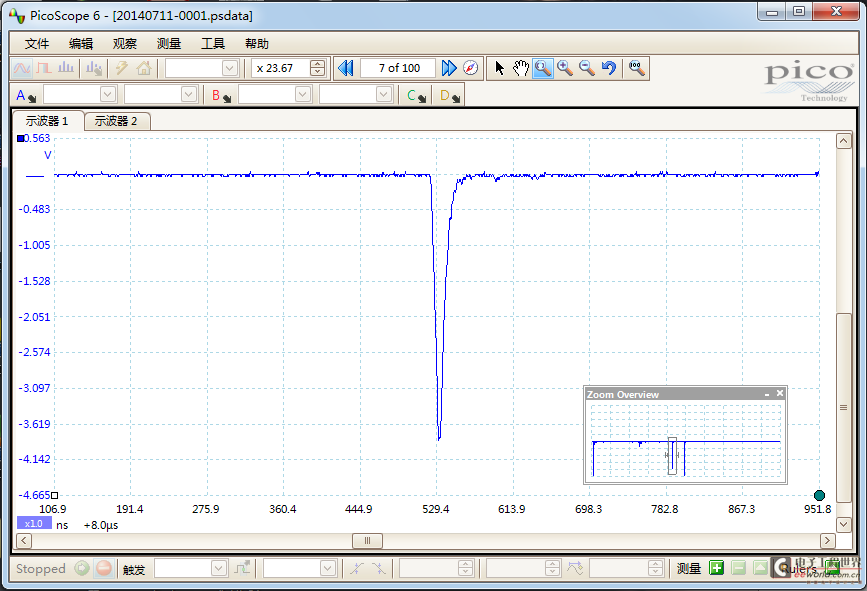
Task: Open the 工具 menu
Action: 213,44
